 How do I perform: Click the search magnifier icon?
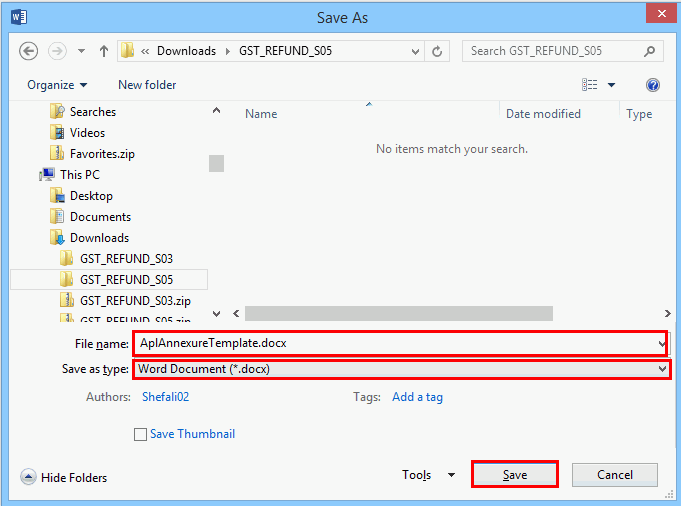click(650, 51)
